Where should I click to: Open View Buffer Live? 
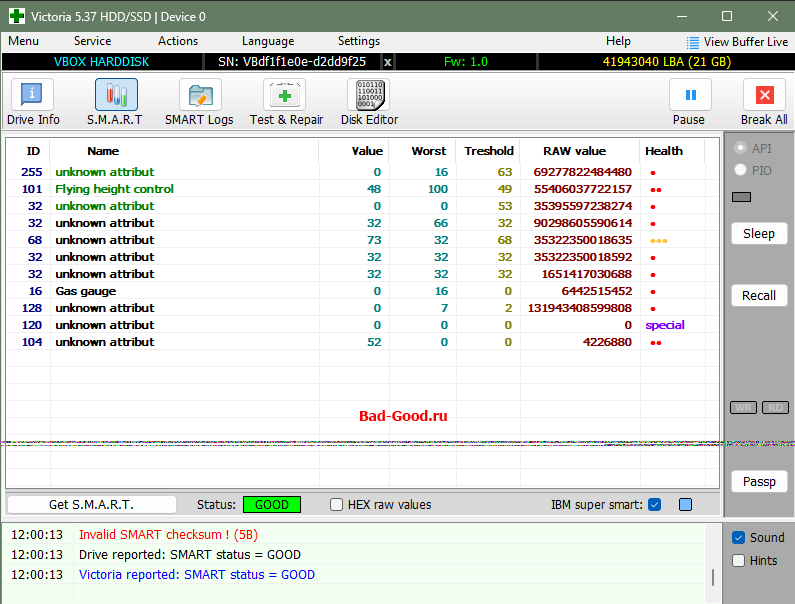point(737,42)
